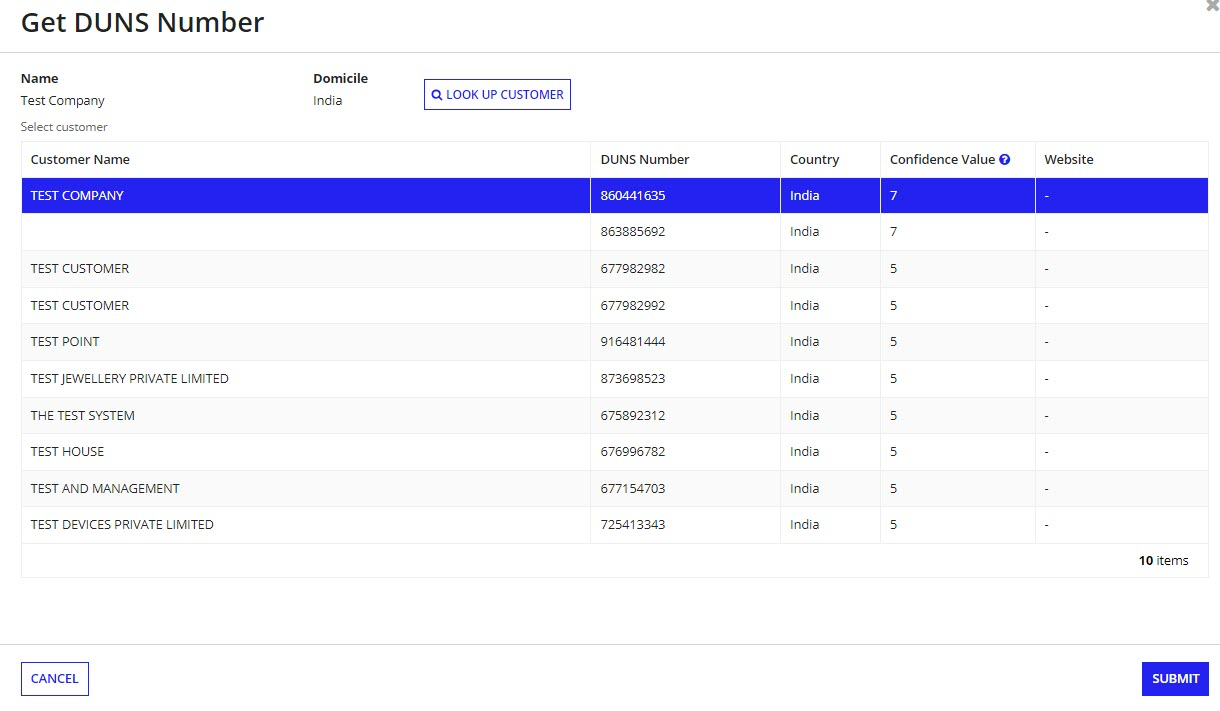The height and width of the screenshot is (711, 1220).
Task: Click the DUNS Number column header
Action: tap(645, 160)
